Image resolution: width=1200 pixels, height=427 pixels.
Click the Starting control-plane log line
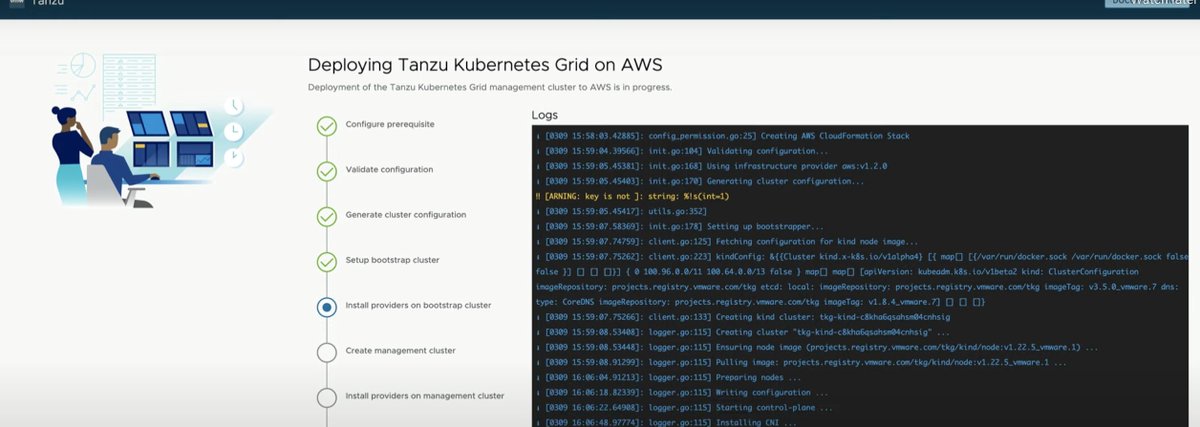(684, 407)
